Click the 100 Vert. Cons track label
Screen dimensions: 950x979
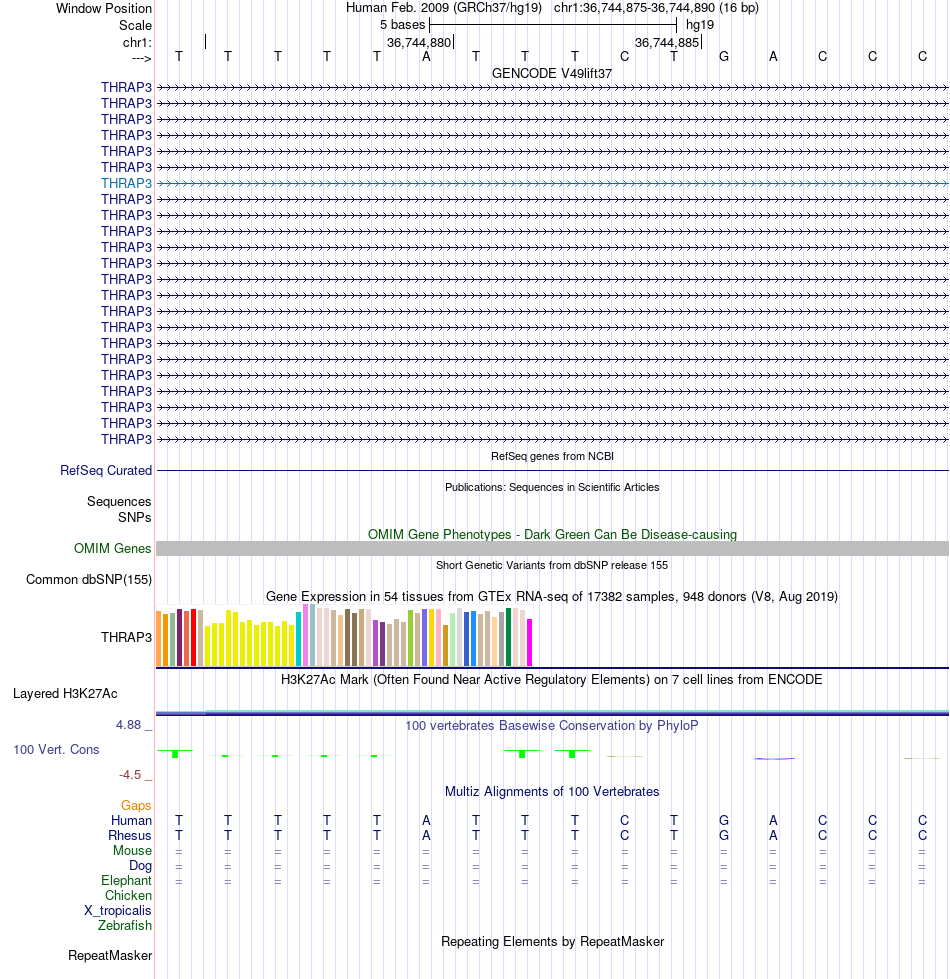click(56, 749)
